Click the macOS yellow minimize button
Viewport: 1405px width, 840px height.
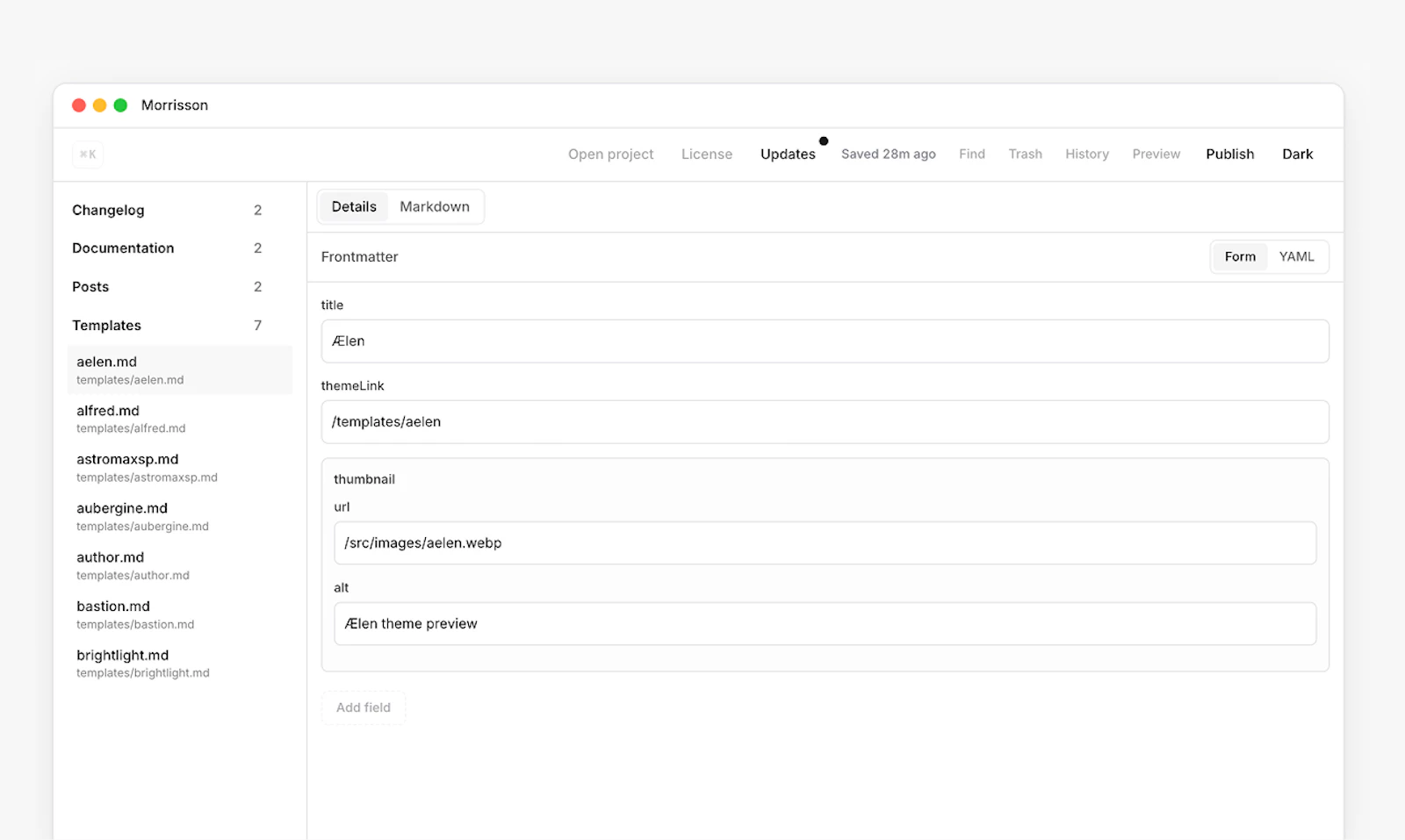(100, 105)
